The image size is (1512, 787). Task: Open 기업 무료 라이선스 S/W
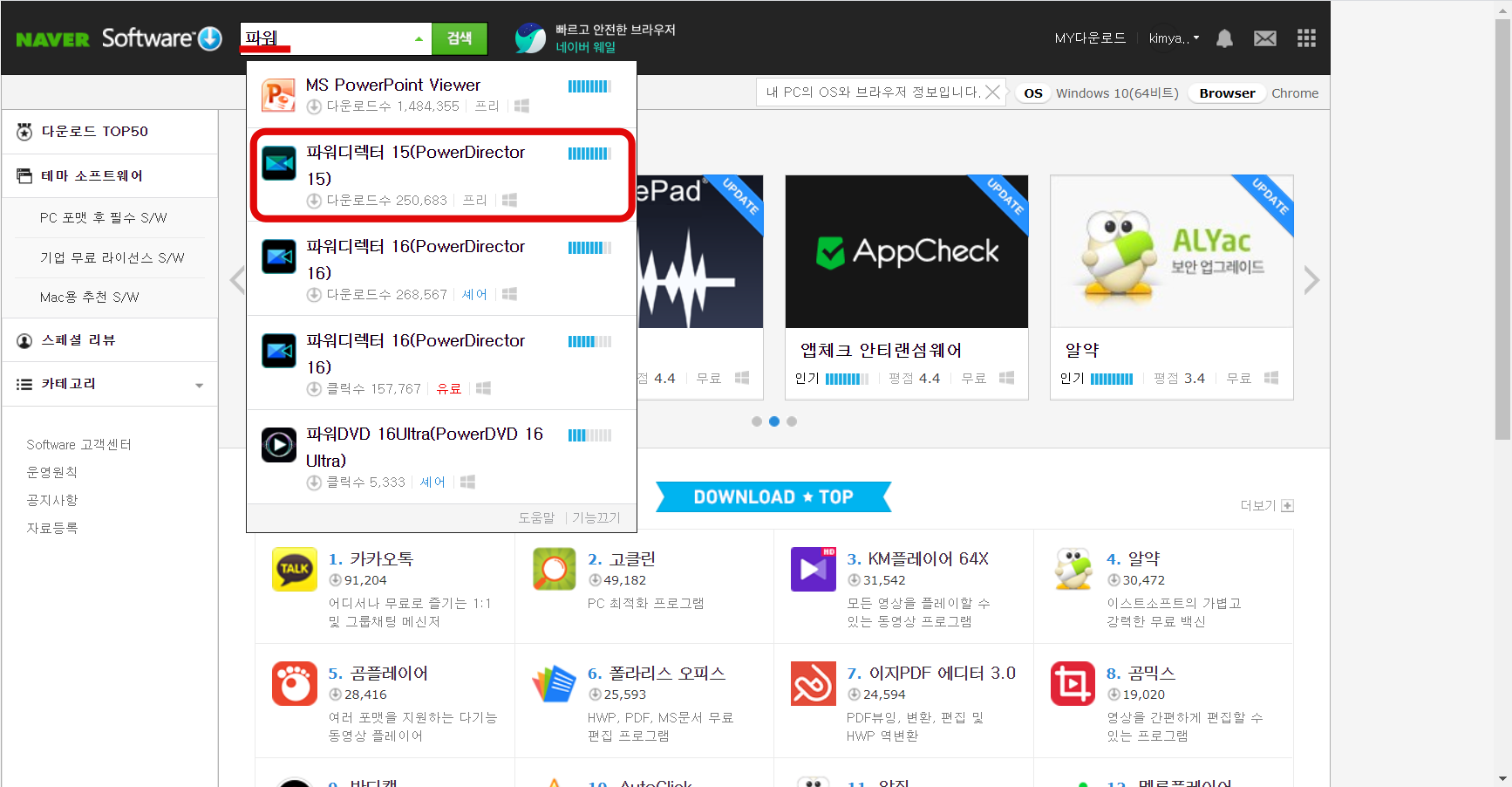click(112, 257)
